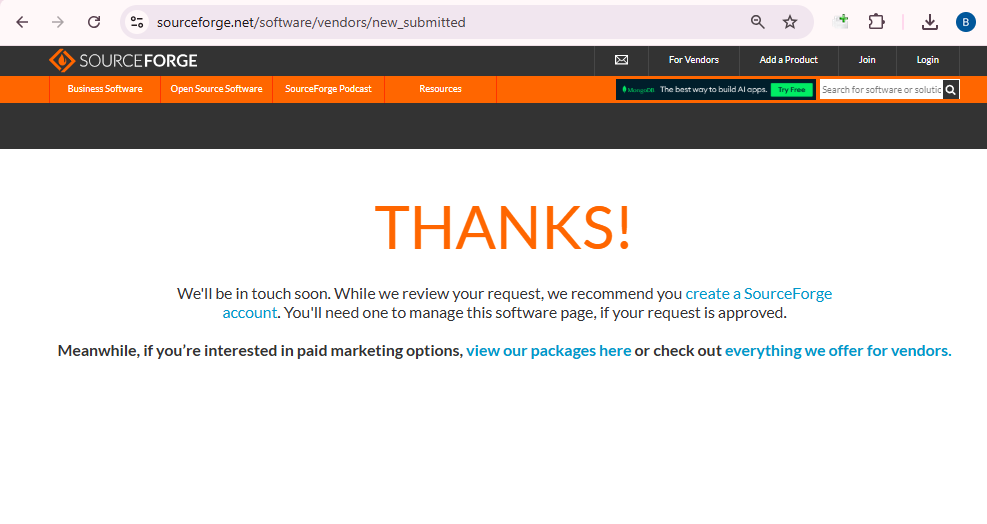Go to SourceForge Podcast

pyautogui.click(x=328, y=89)
